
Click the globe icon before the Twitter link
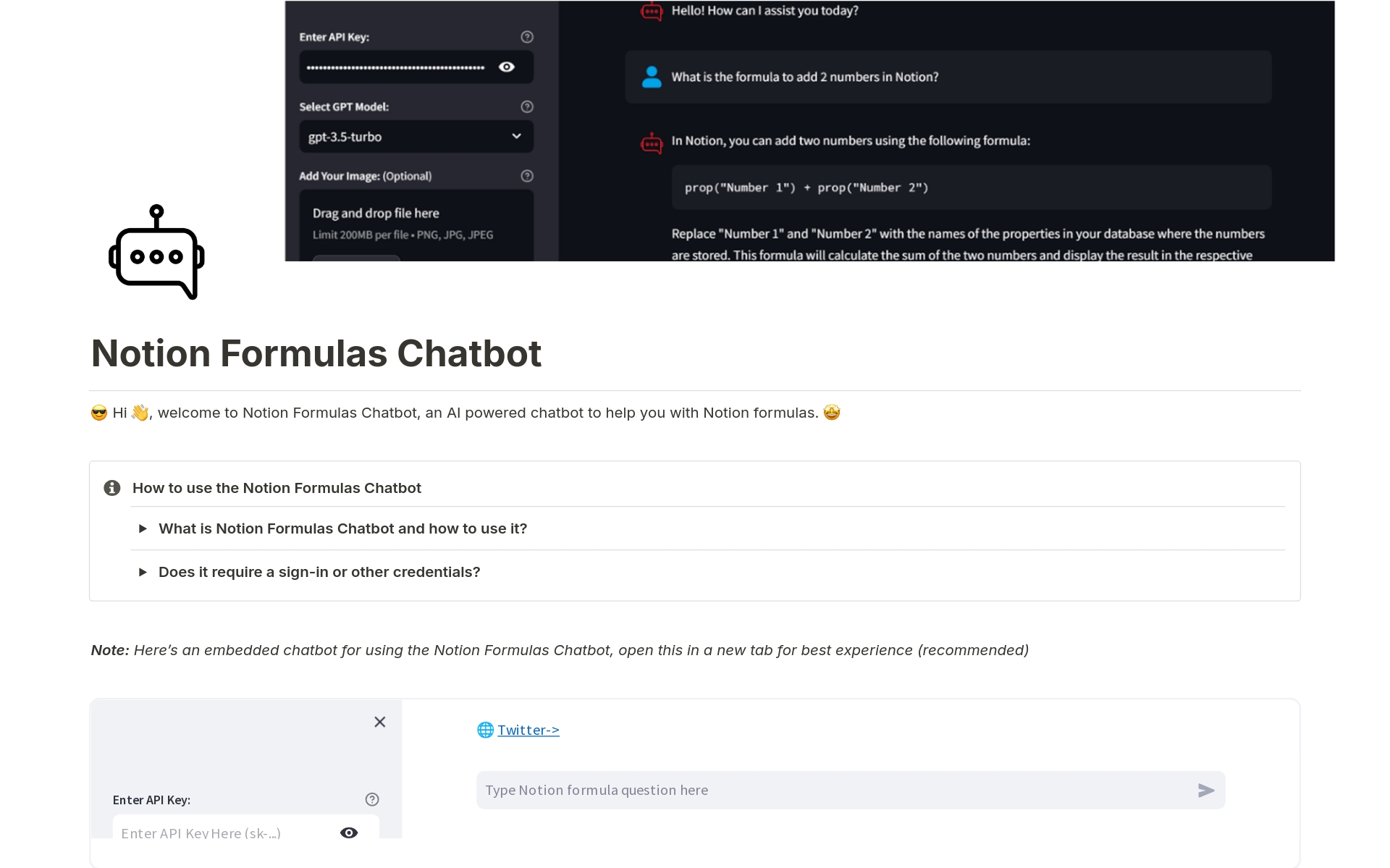click(485, 730)
